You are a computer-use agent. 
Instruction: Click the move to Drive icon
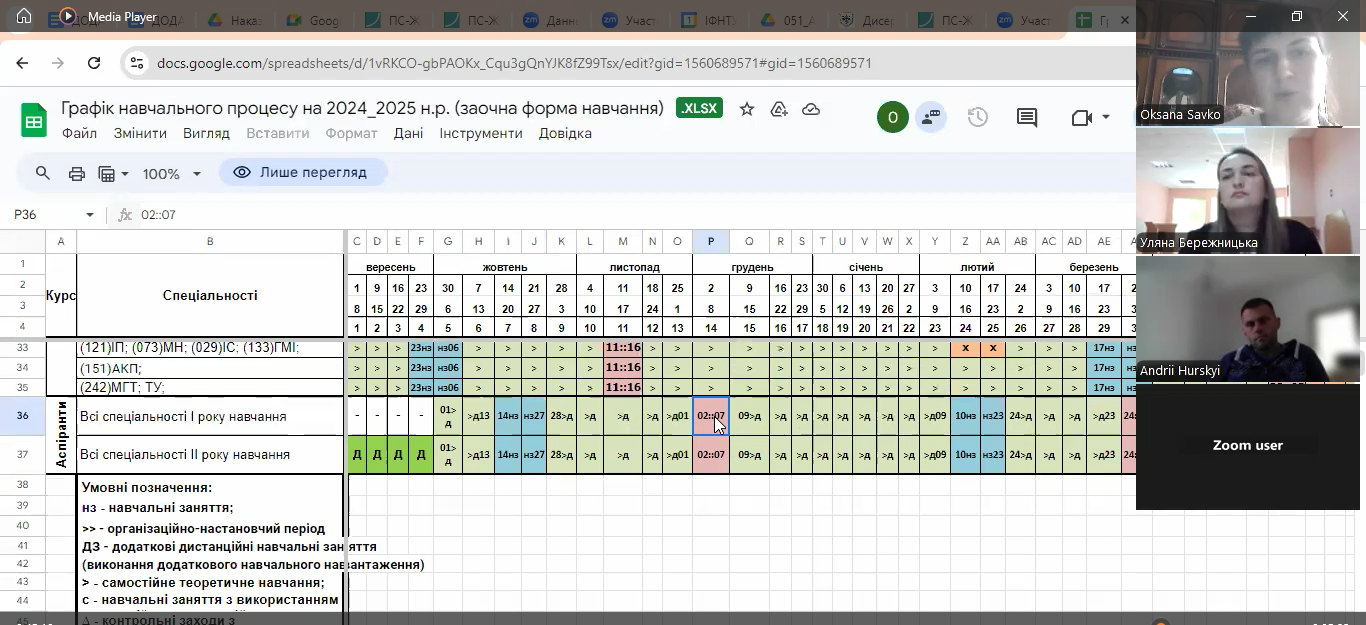779,109
